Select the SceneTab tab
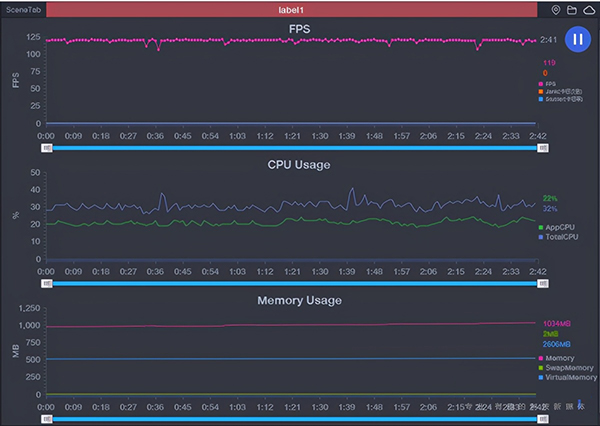The width and height of the screenshot is (600, 426). (x=21, y=10)
